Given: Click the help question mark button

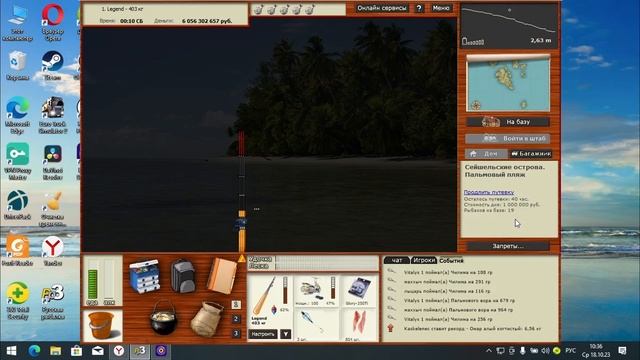Looking at the screenshot, I should pos(419,8).
